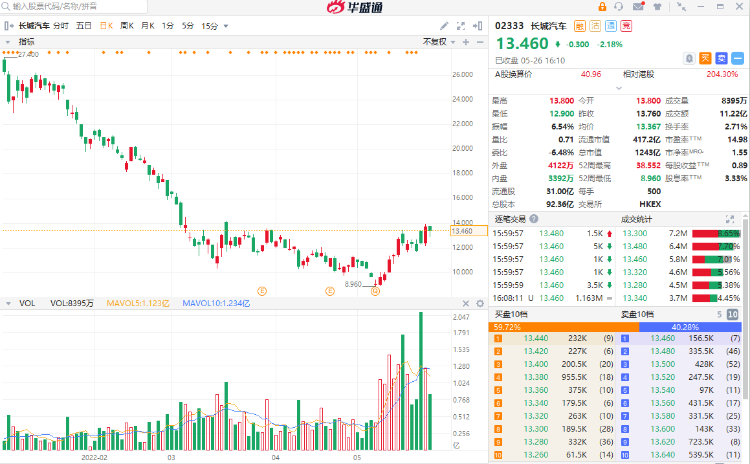Click first E earnings marker on chart

(262, 291)
